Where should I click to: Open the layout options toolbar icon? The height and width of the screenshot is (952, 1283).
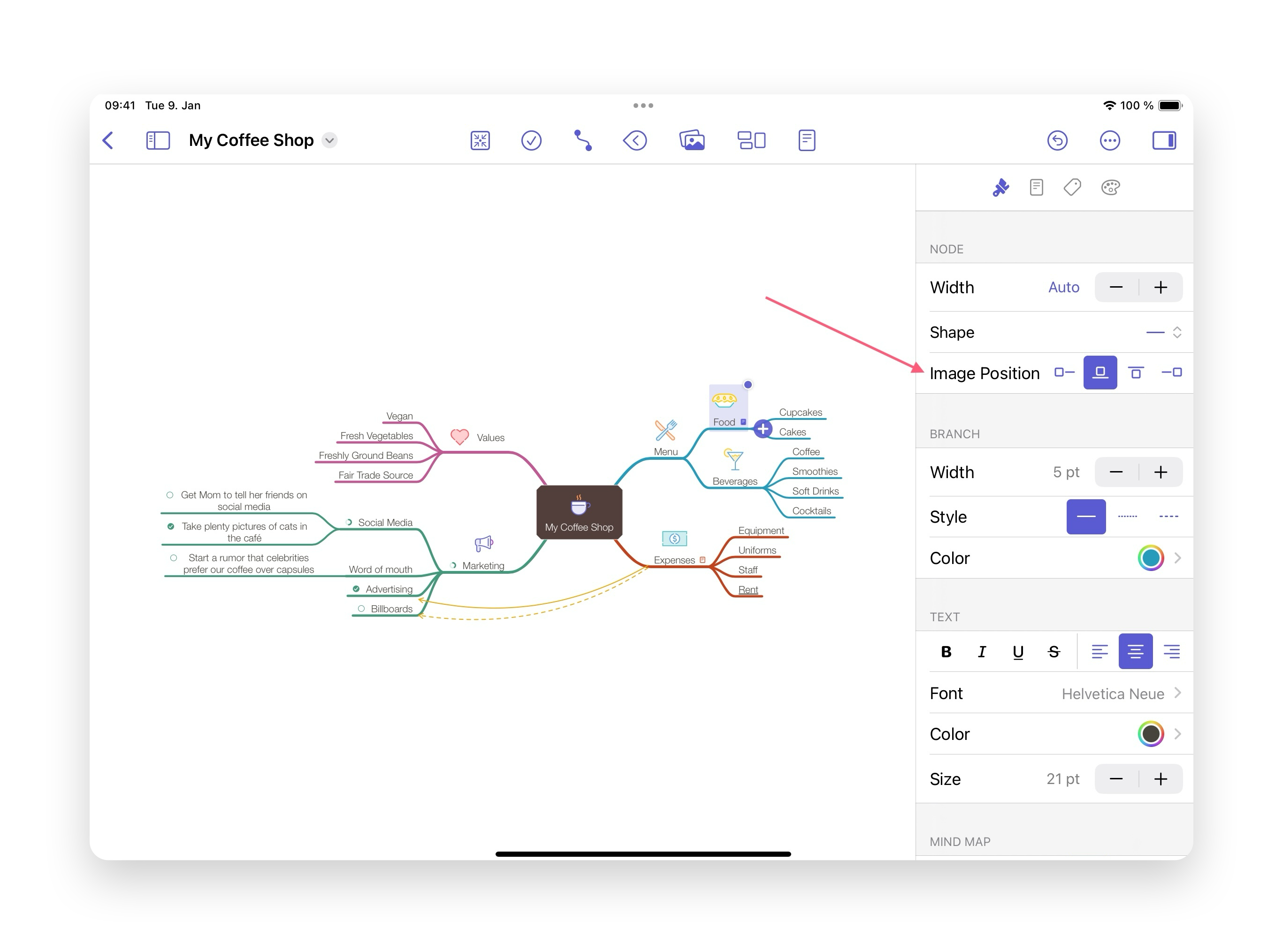point(752,140)
